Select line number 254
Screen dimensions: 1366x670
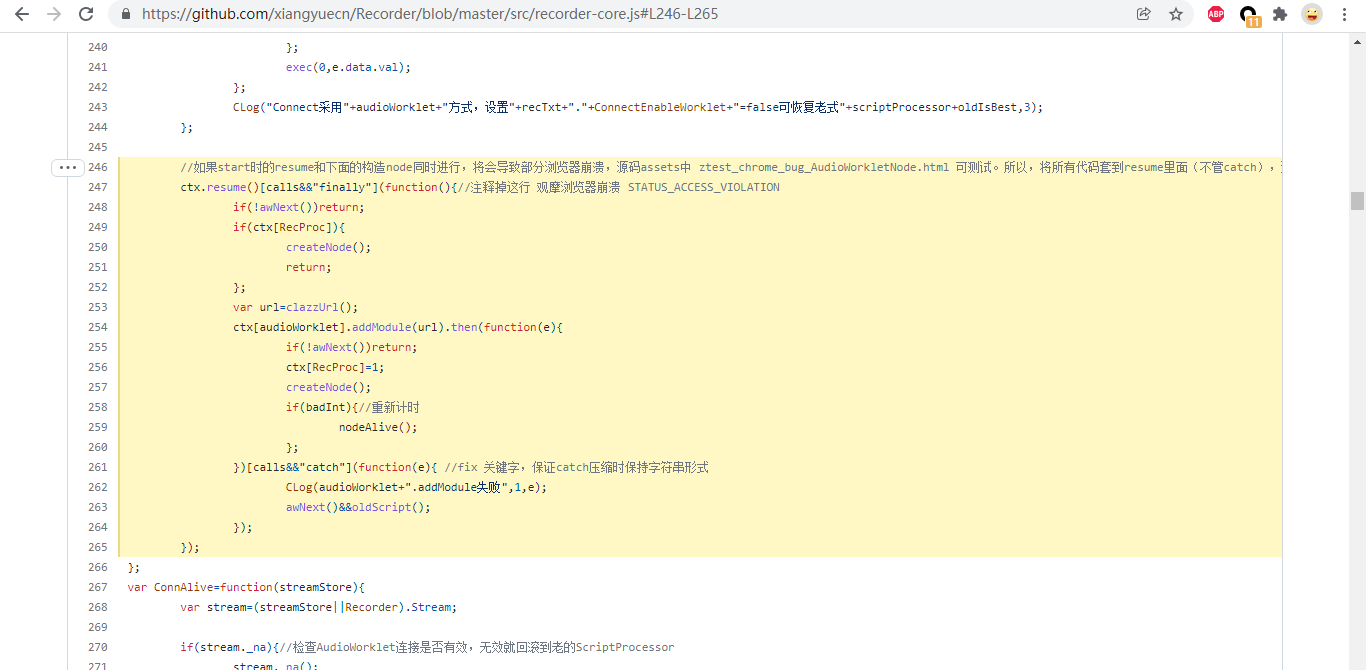point(98,327)
